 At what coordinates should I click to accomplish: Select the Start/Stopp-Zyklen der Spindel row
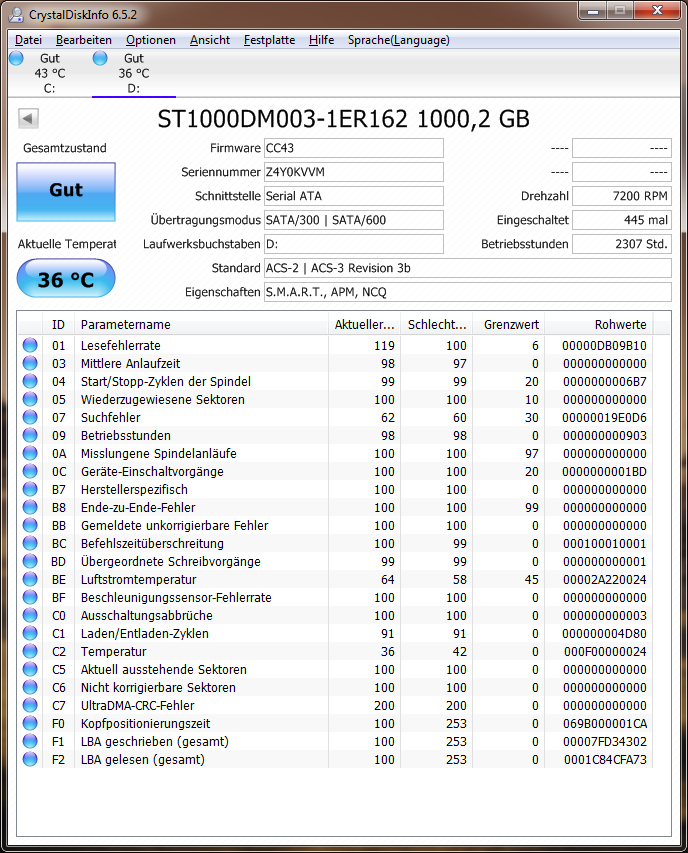click(335, 381)
